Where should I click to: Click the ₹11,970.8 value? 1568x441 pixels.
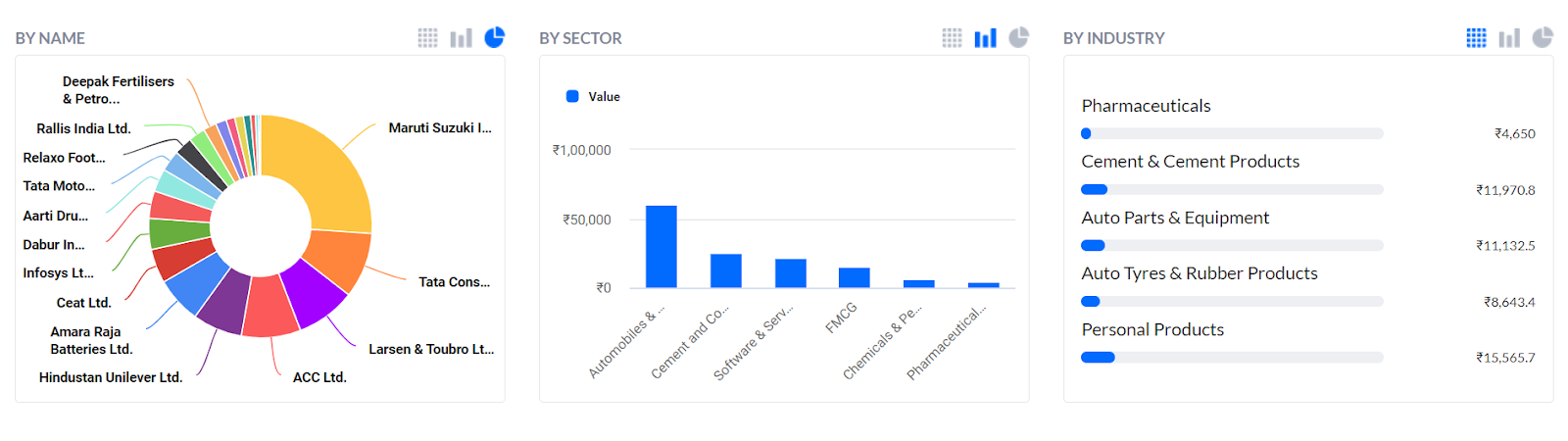1505,190
